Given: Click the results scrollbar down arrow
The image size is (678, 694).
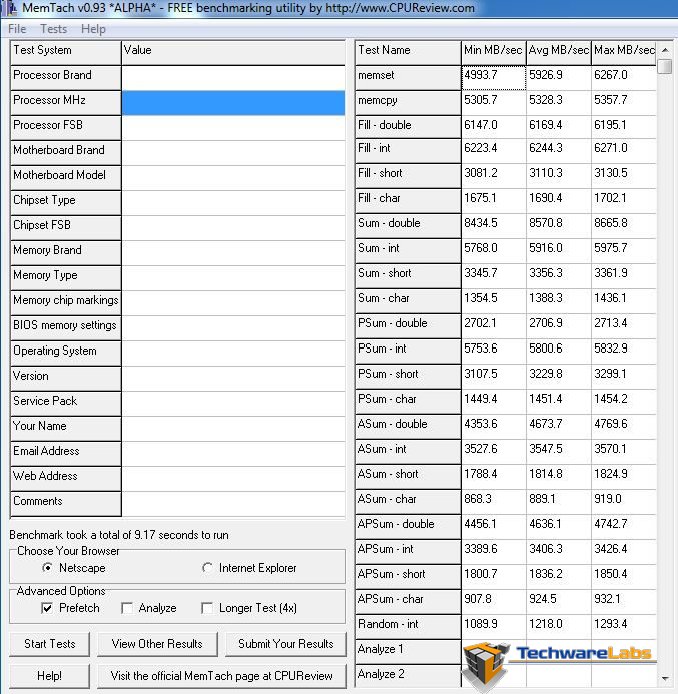Looking at the screenshot, I should (665, 679).
